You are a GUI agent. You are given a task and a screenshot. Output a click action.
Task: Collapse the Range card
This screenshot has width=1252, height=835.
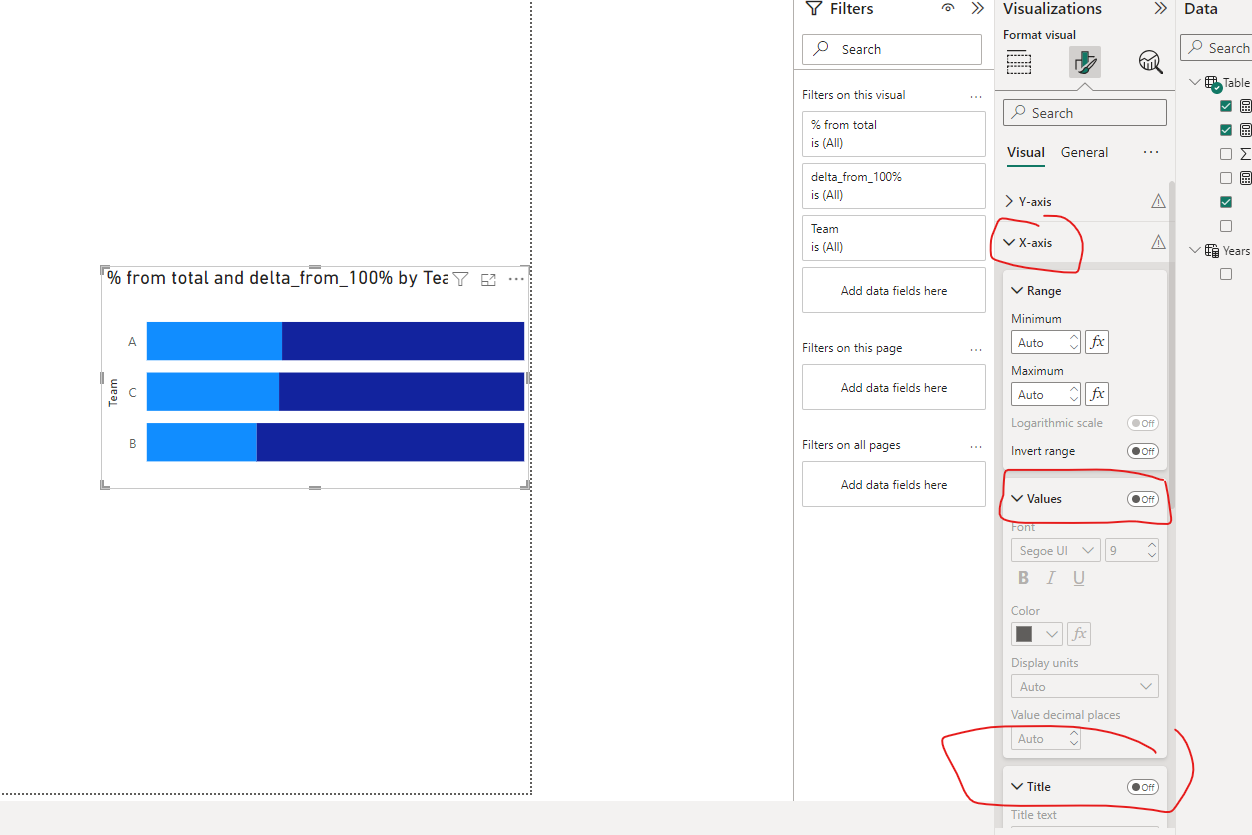(1018, 291)
